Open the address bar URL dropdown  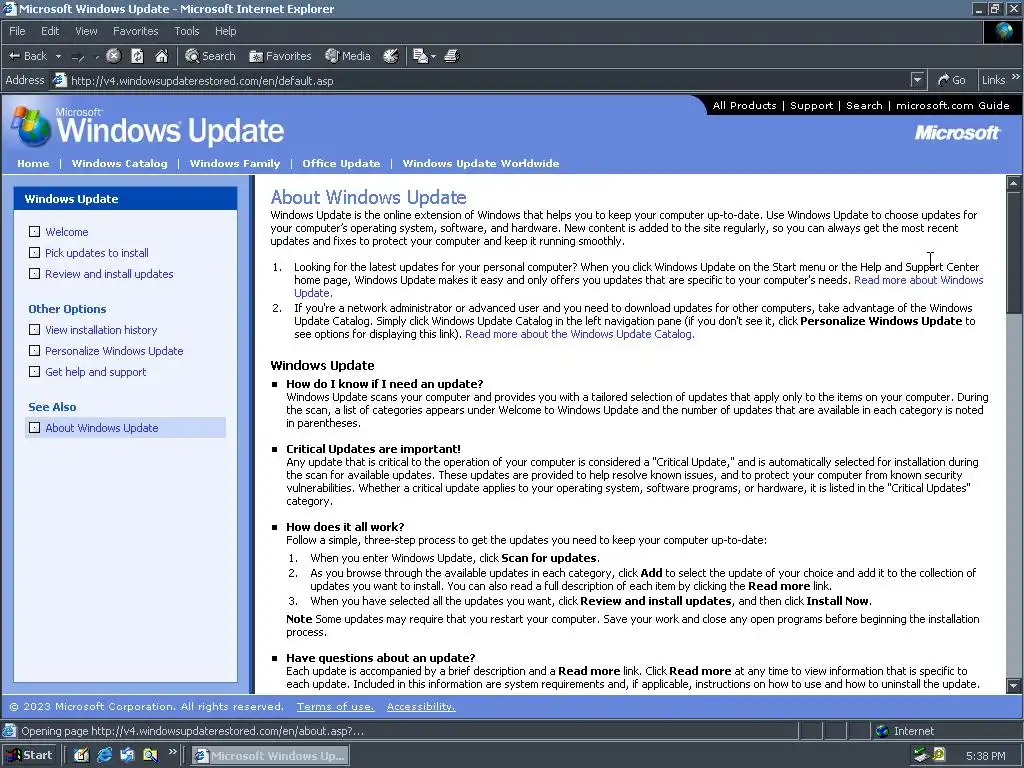[x=917, y=80]
